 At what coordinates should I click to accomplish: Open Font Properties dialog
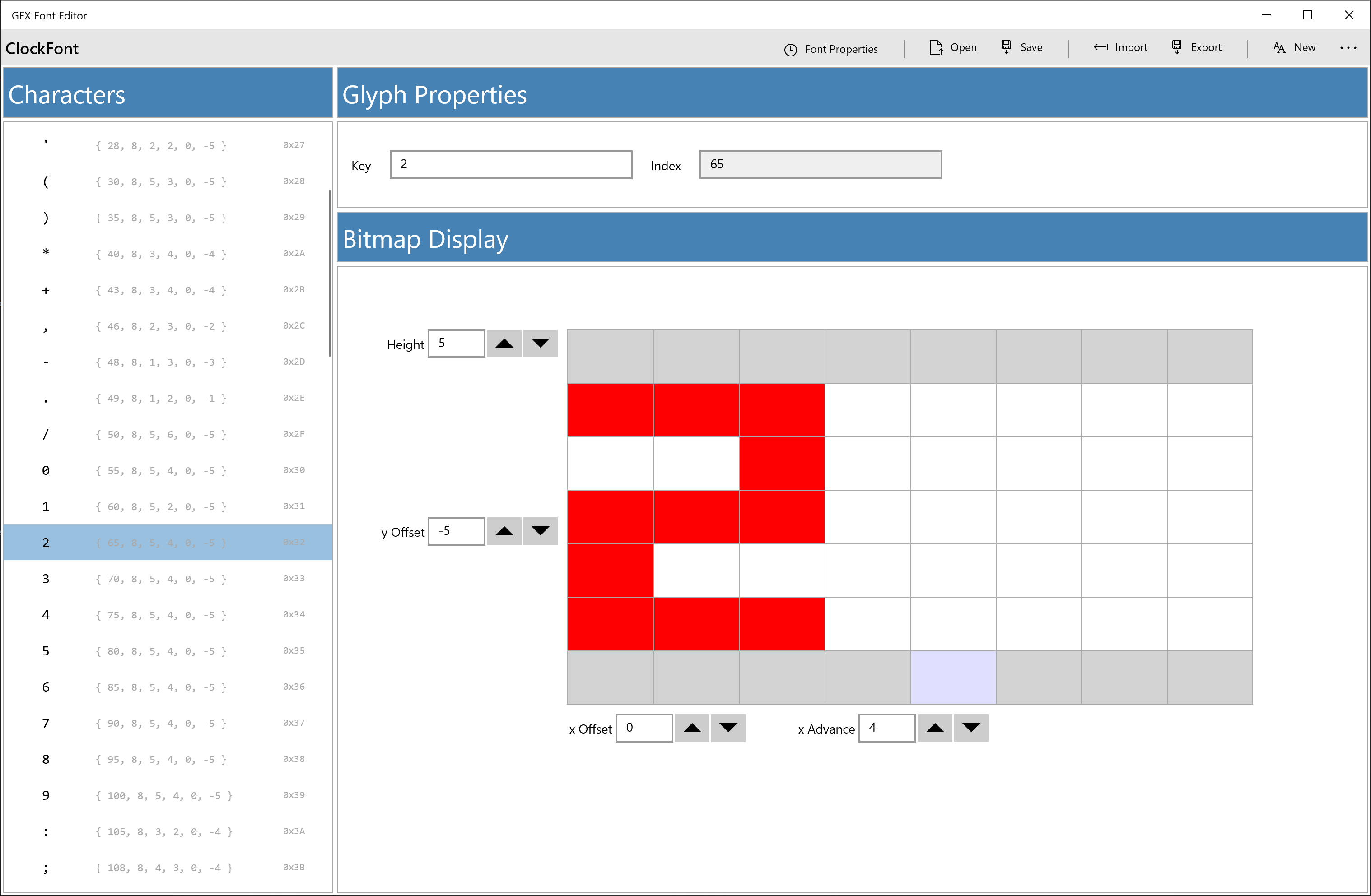pos(830,49)
